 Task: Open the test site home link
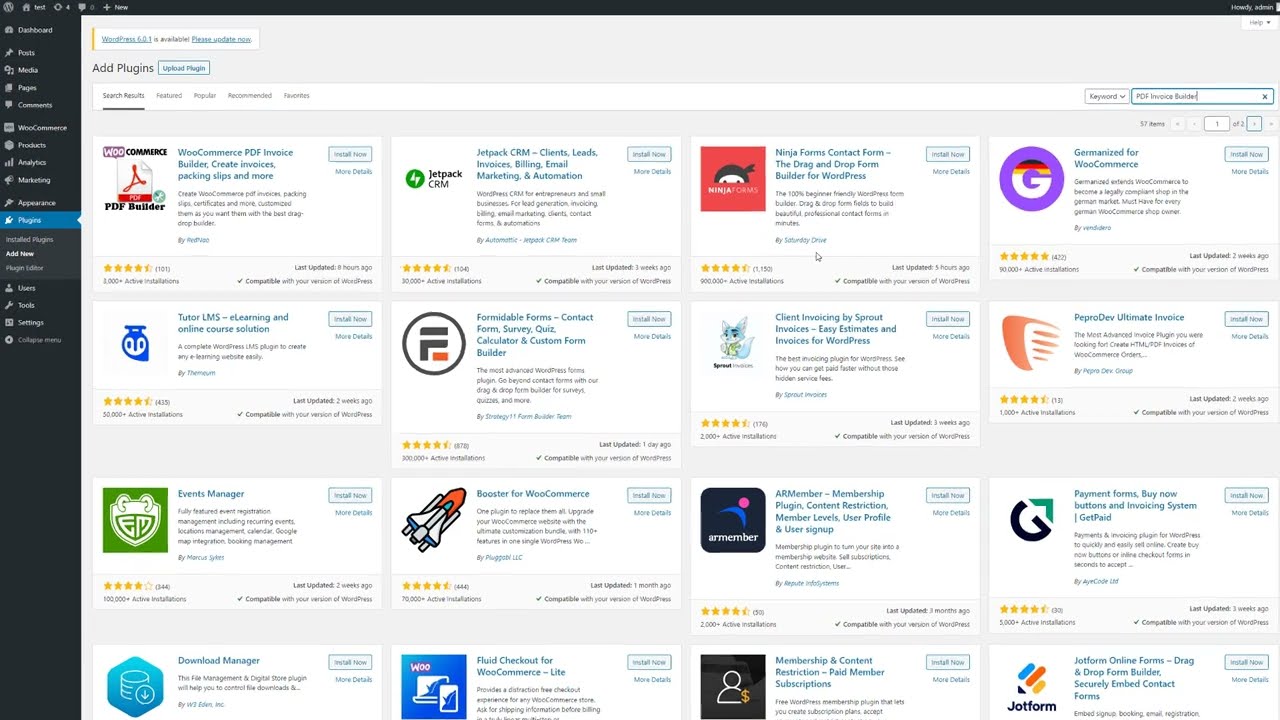[x=34, y=7]
